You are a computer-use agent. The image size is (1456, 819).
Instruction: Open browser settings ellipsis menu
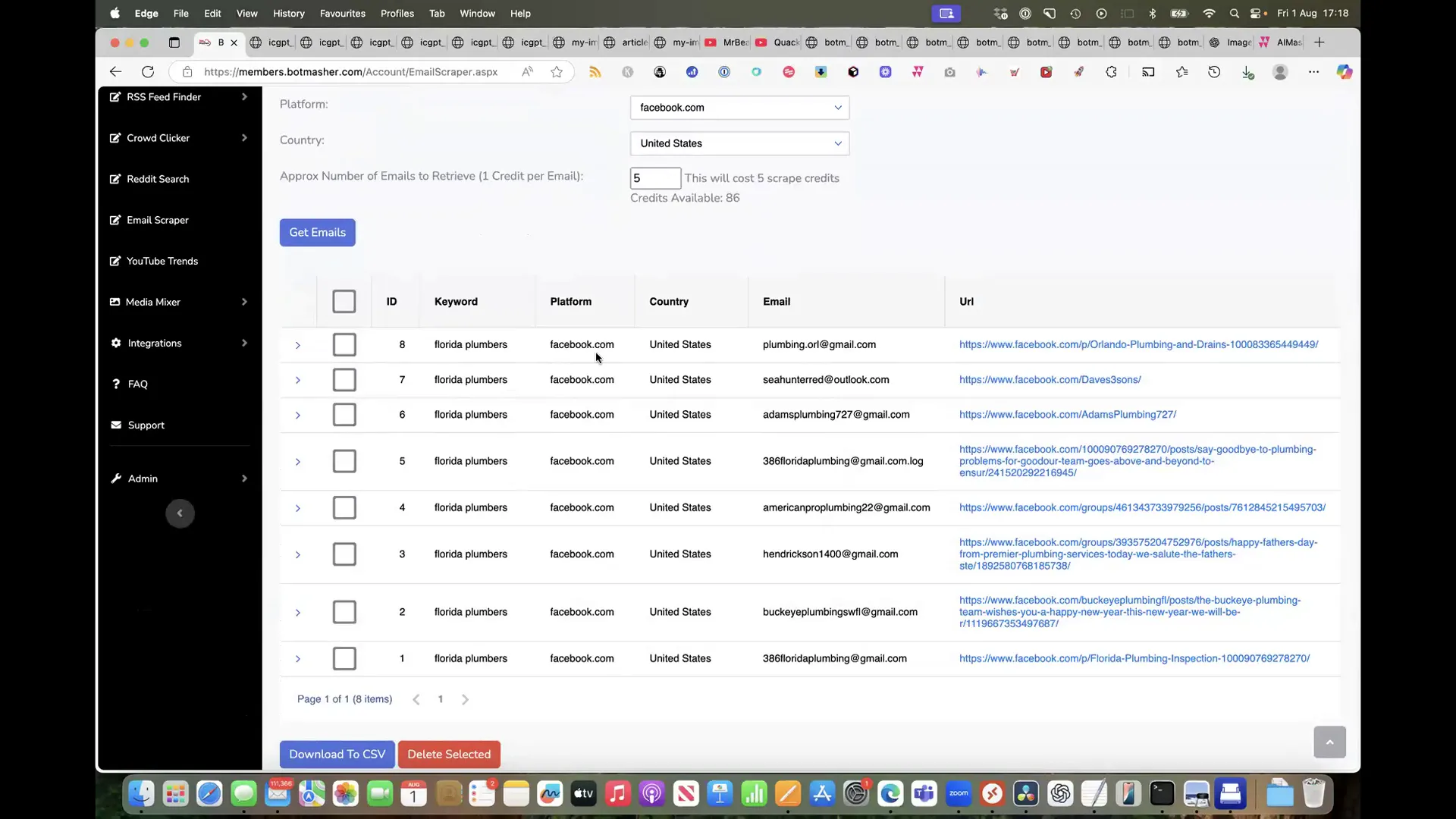click(x=1313, y=72)
